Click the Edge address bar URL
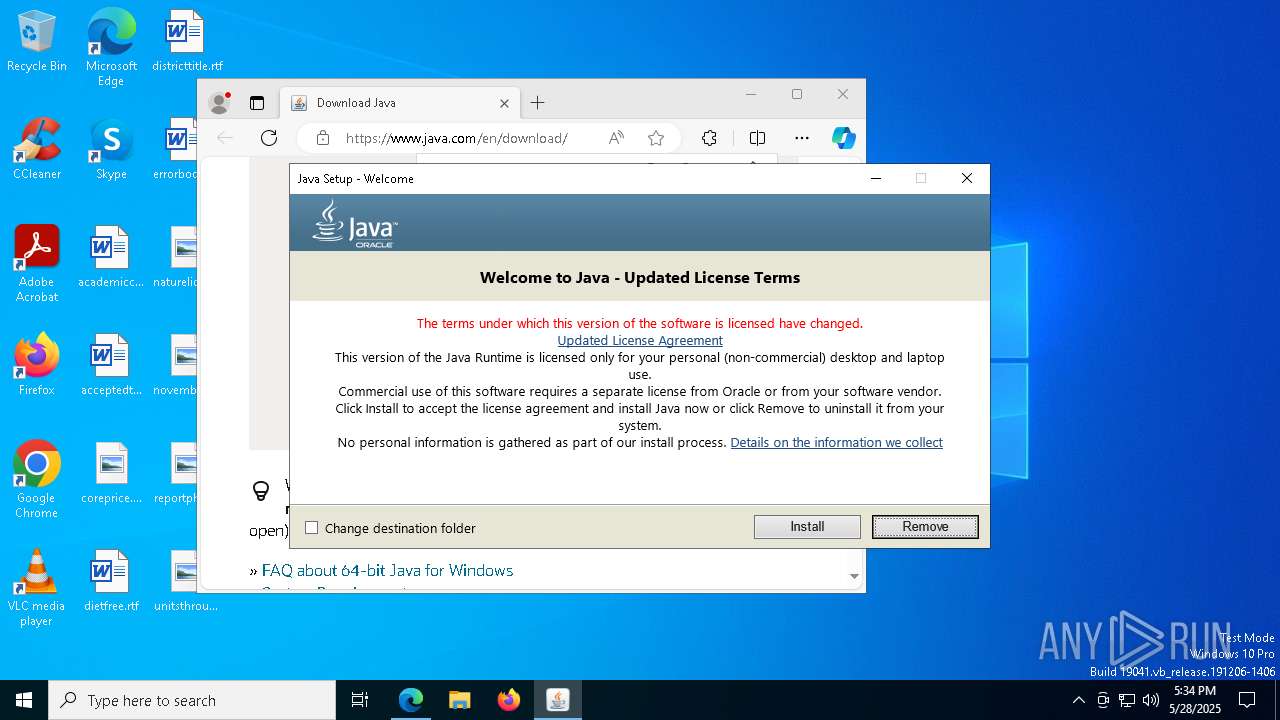Screen dimensions: 1280x720 click(457, 138)
